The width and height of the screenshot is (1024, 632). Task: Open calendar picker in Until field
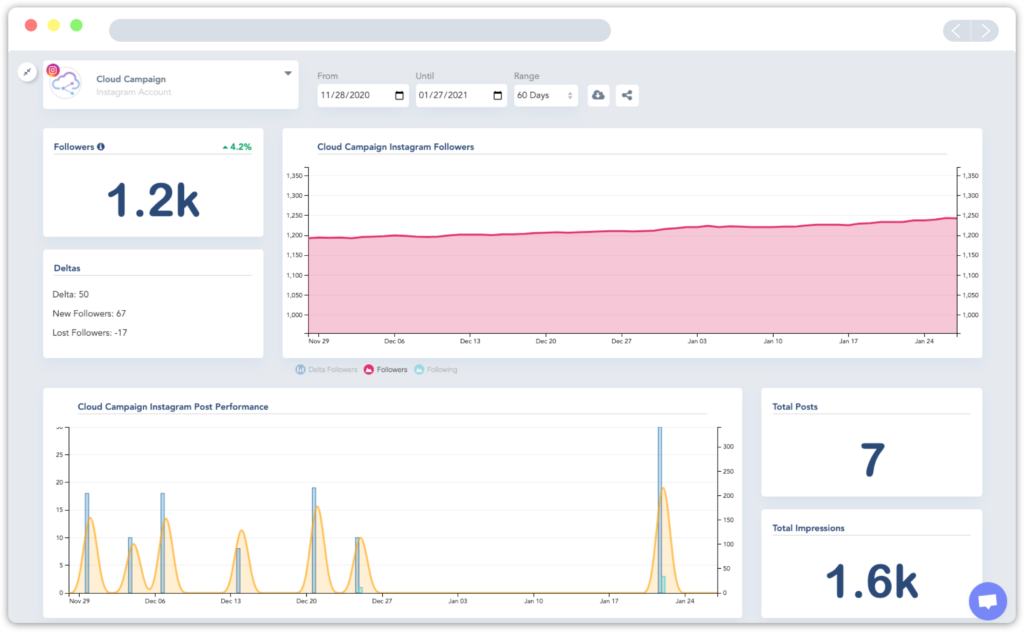pyautogui.click(x=498, y=96)
